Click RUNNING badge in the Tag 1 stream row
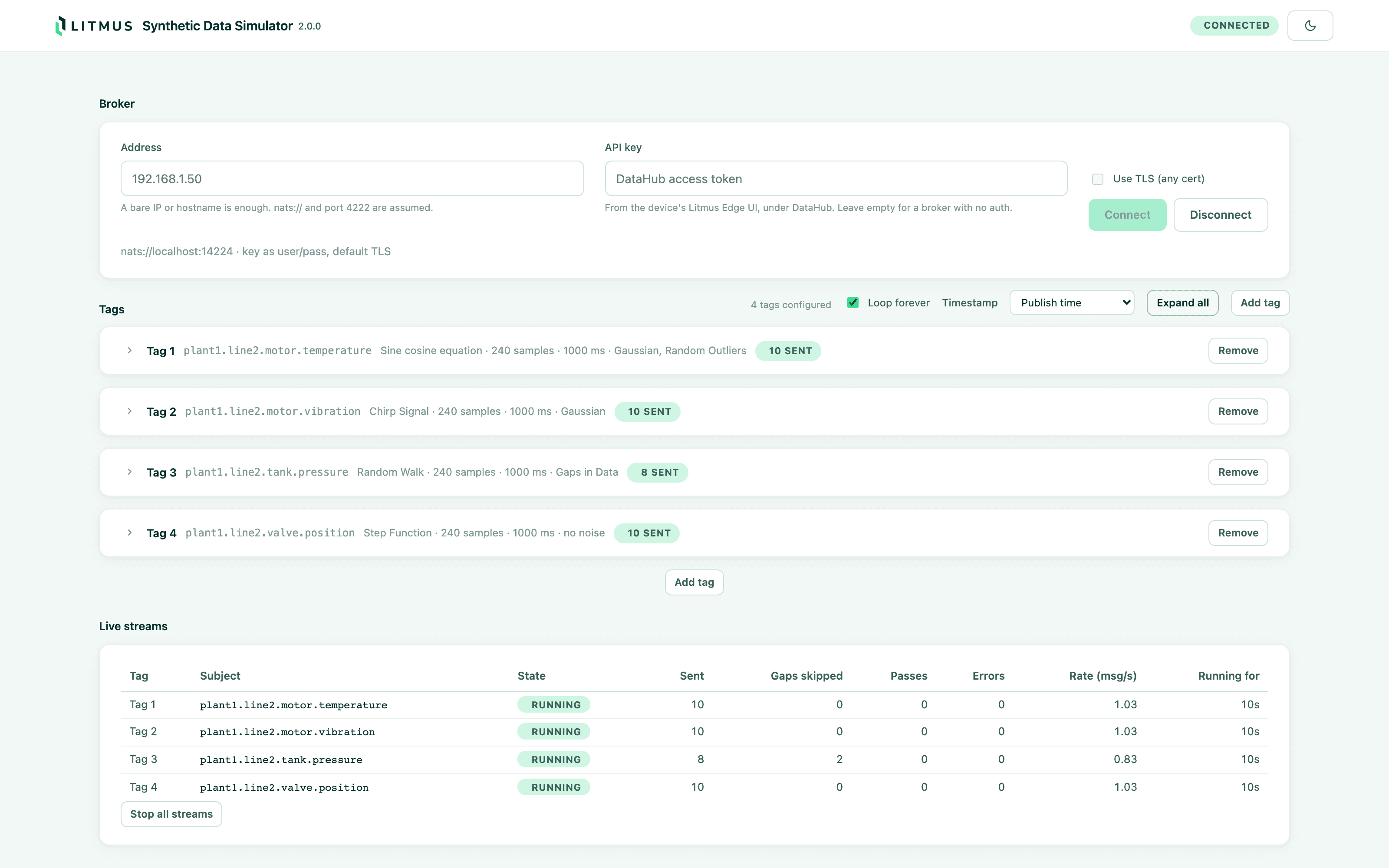This screenshot has height=868, width=1389. [x=553, y=704]
